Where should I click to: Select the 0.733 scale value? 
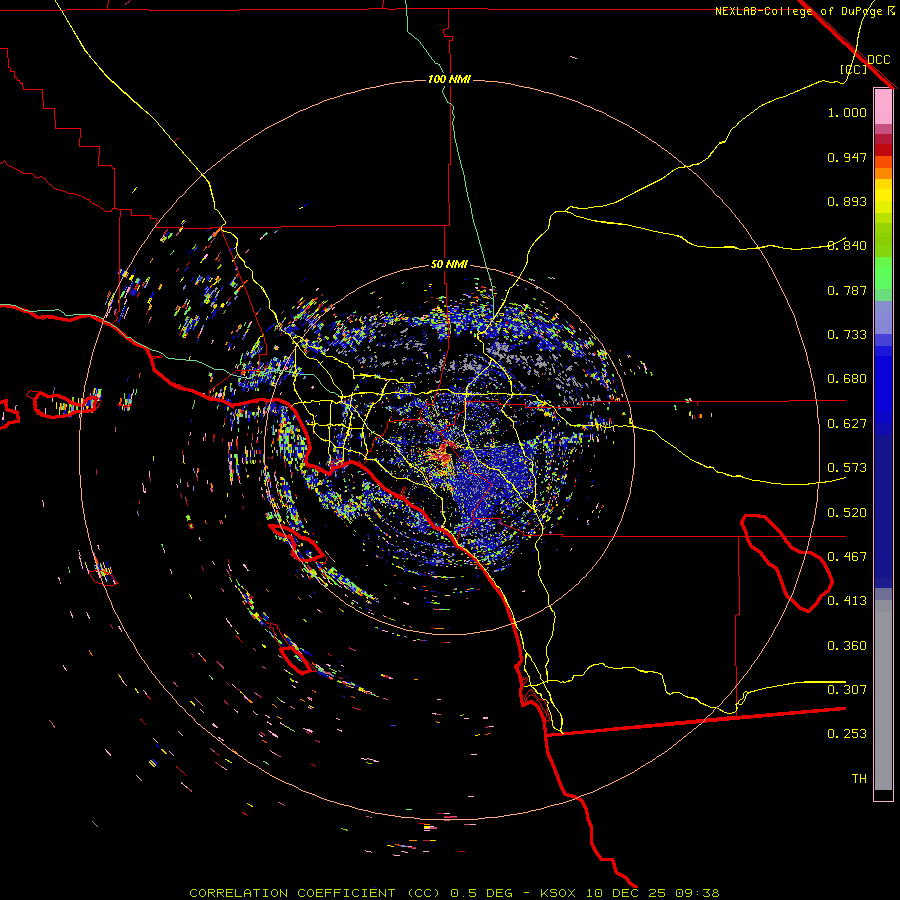point(847,335)
